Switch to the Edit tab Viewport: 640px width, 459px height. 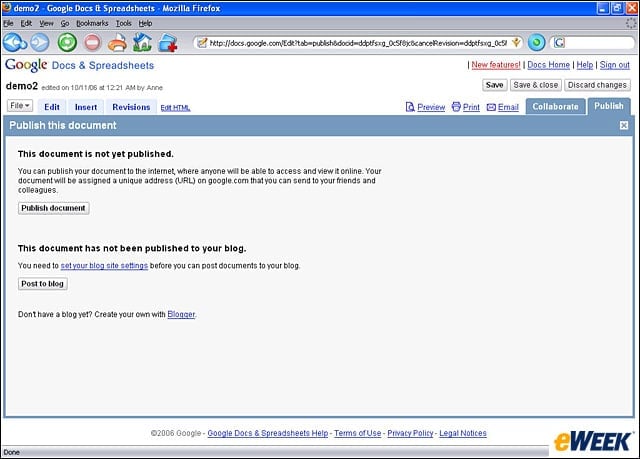(52, 107)
